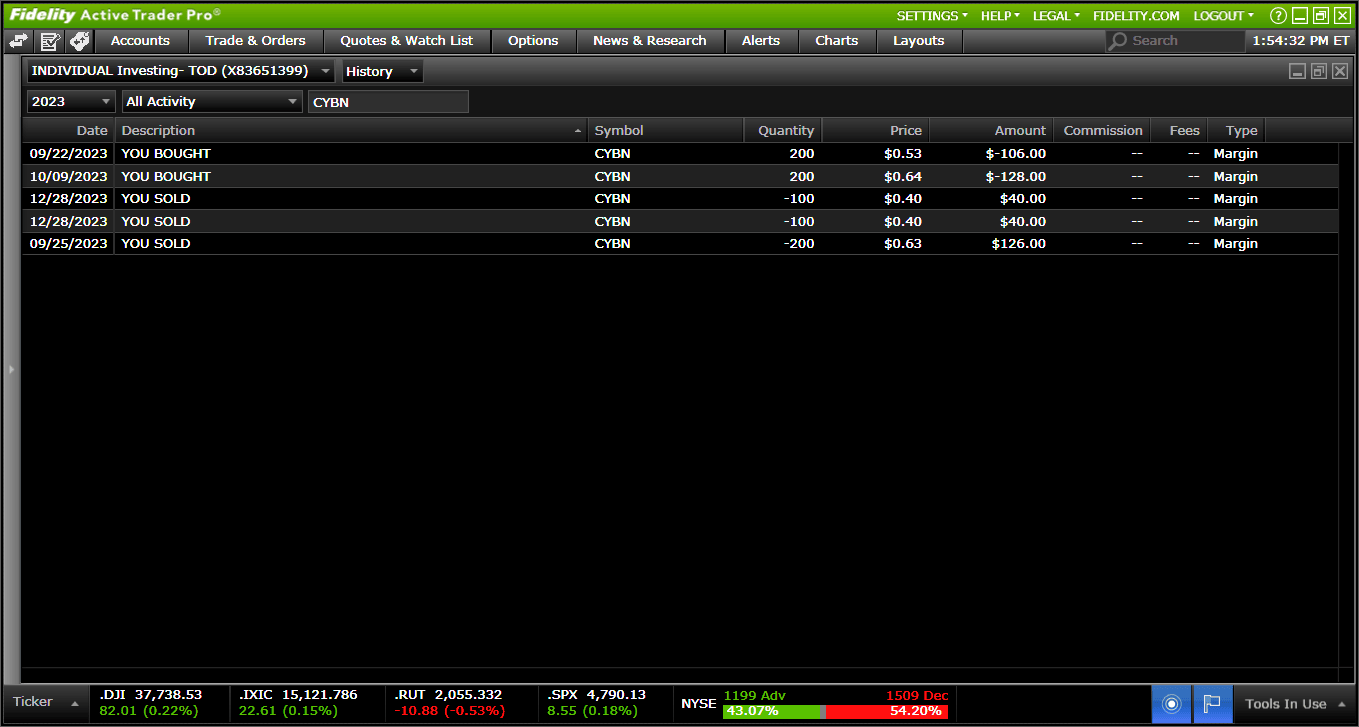Screen dimensions: 1359x727
Task: Open the Layouts menu
Action: [x=919, y=41]
